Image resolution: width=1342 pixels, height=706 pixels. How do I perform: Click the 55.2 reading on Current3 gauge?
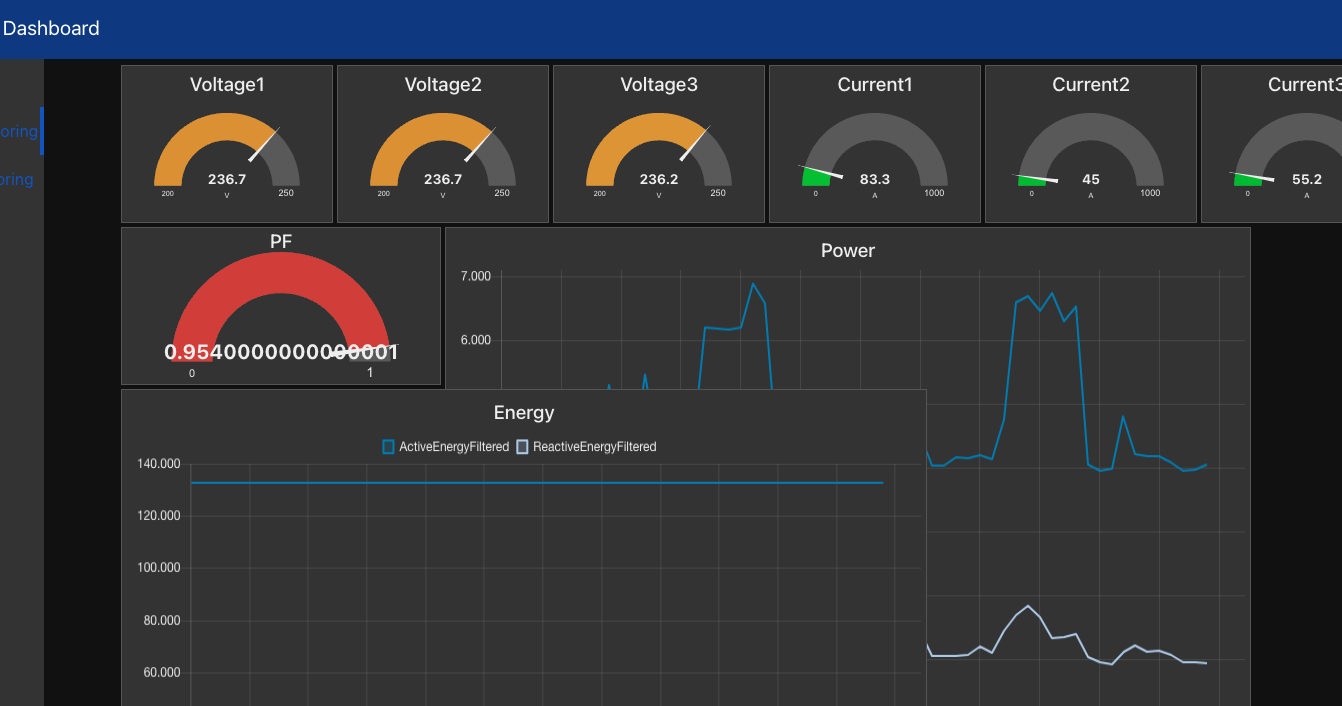tap(1307, 179)
